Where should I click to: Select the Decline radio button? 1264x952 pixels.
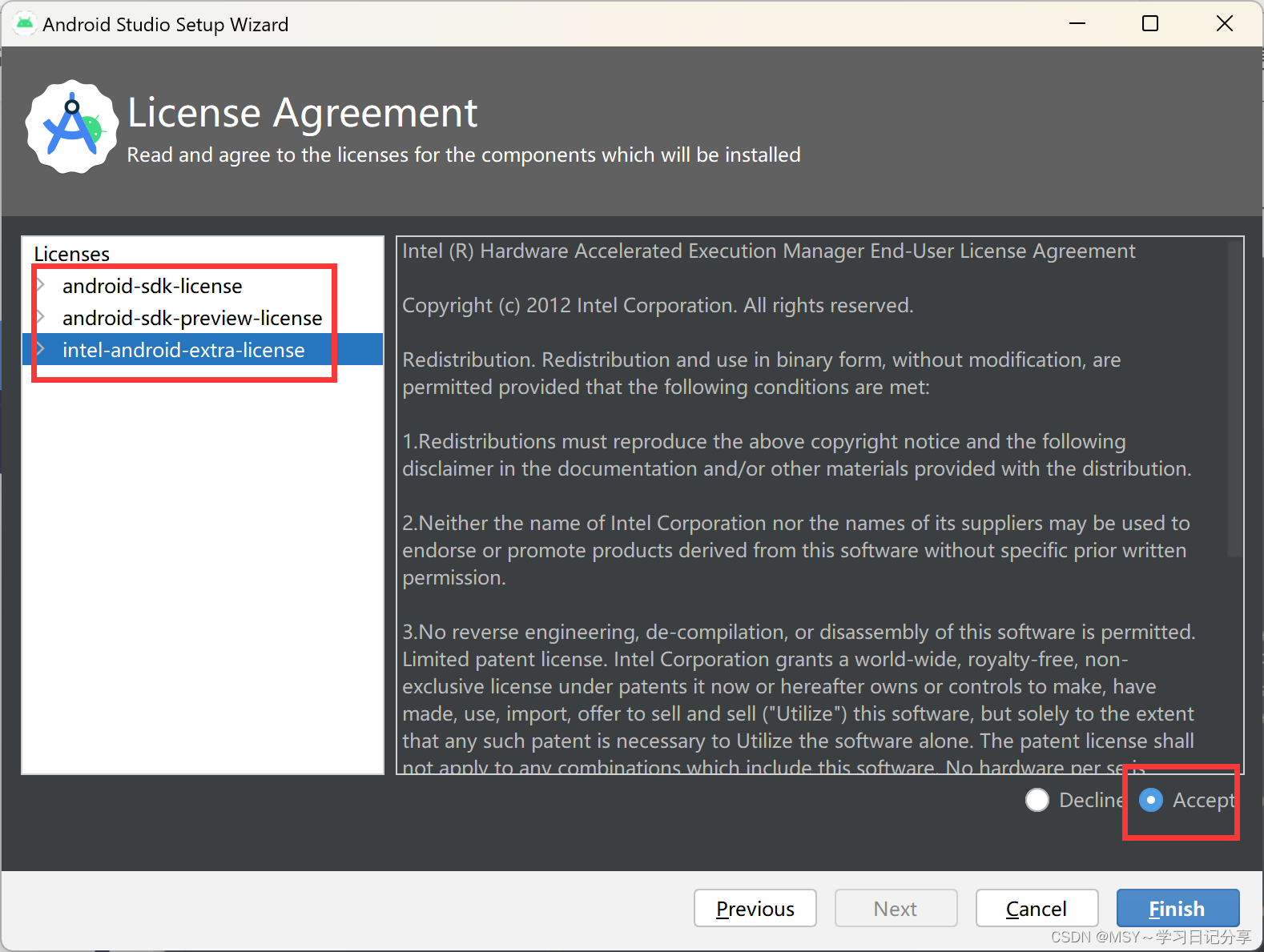click(x=1037, y=800)
